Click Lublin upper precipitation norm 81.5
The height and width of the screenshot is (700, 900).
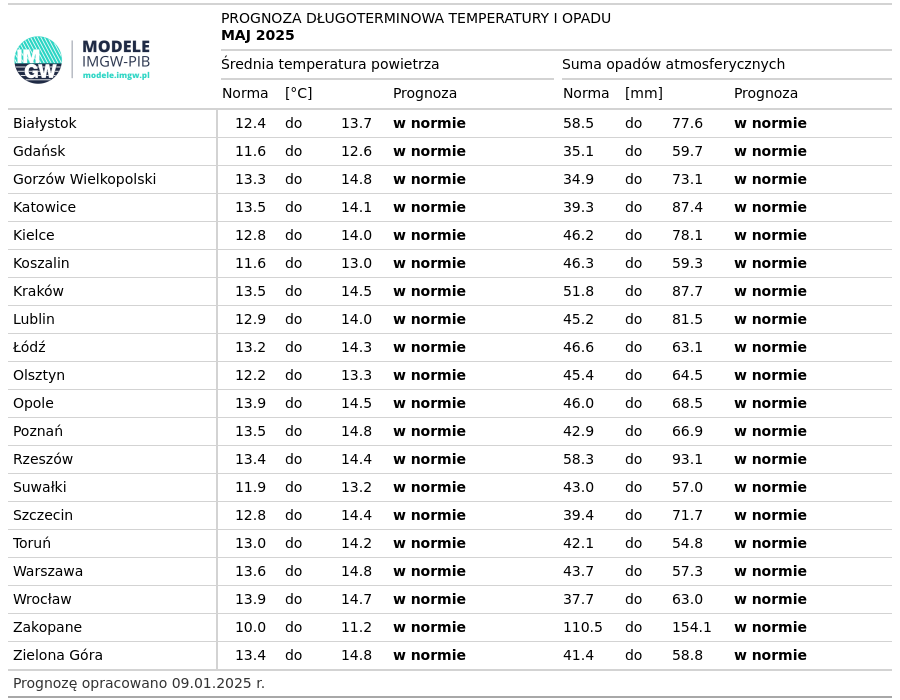click(x=688, y=320)
